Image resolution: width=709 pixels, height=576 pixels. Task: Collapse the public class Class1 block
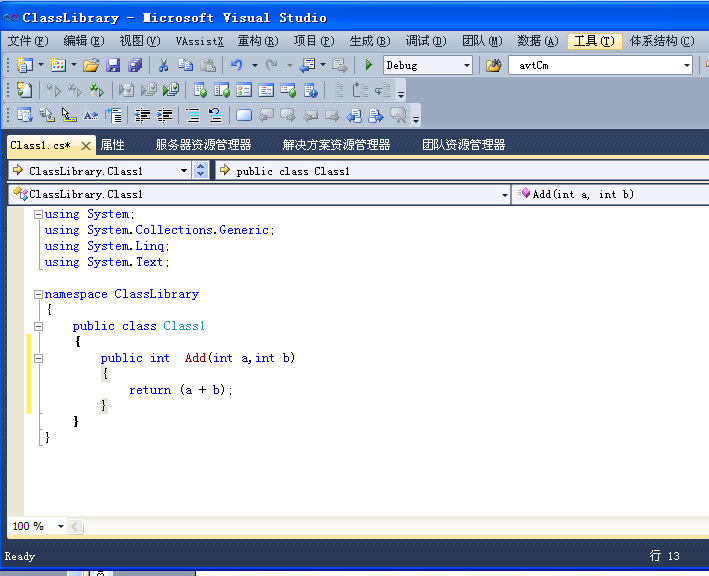(38, 326)
